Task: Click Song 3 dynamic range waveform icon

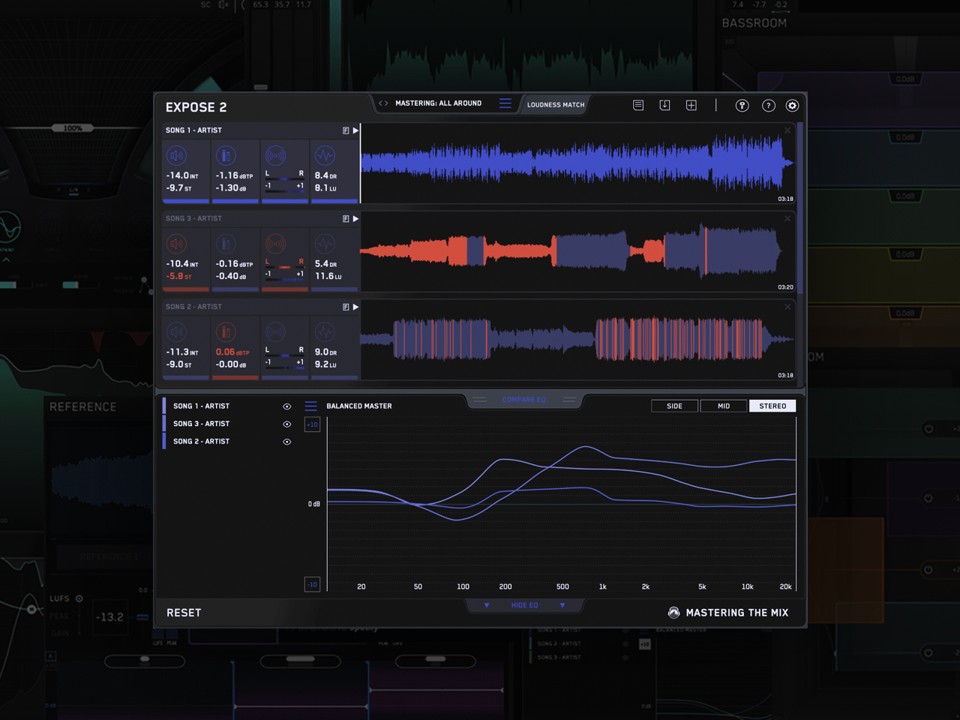Action: 324,244
